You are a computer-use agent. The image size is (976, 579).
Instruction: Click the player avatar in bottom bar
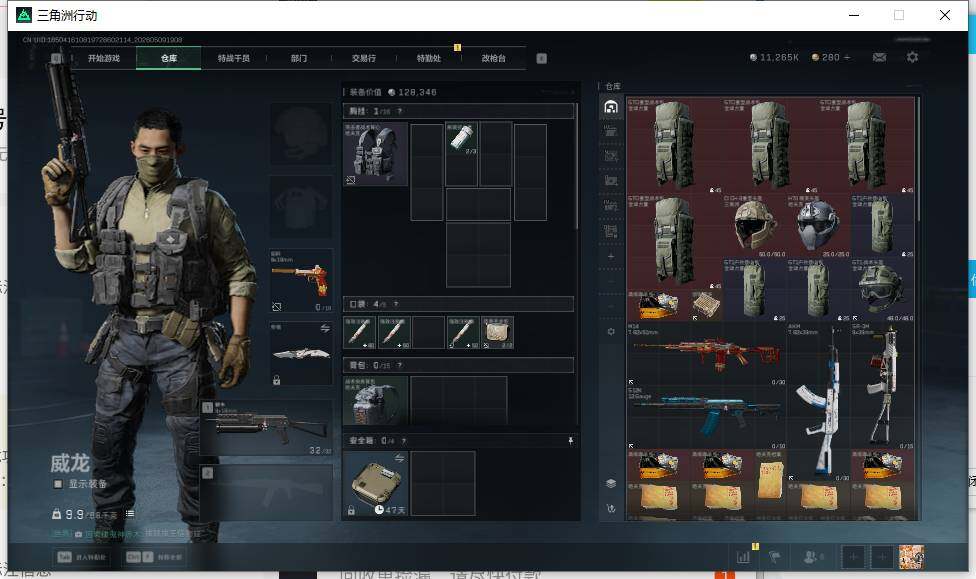pyautogui.click(x=911, y=557)
